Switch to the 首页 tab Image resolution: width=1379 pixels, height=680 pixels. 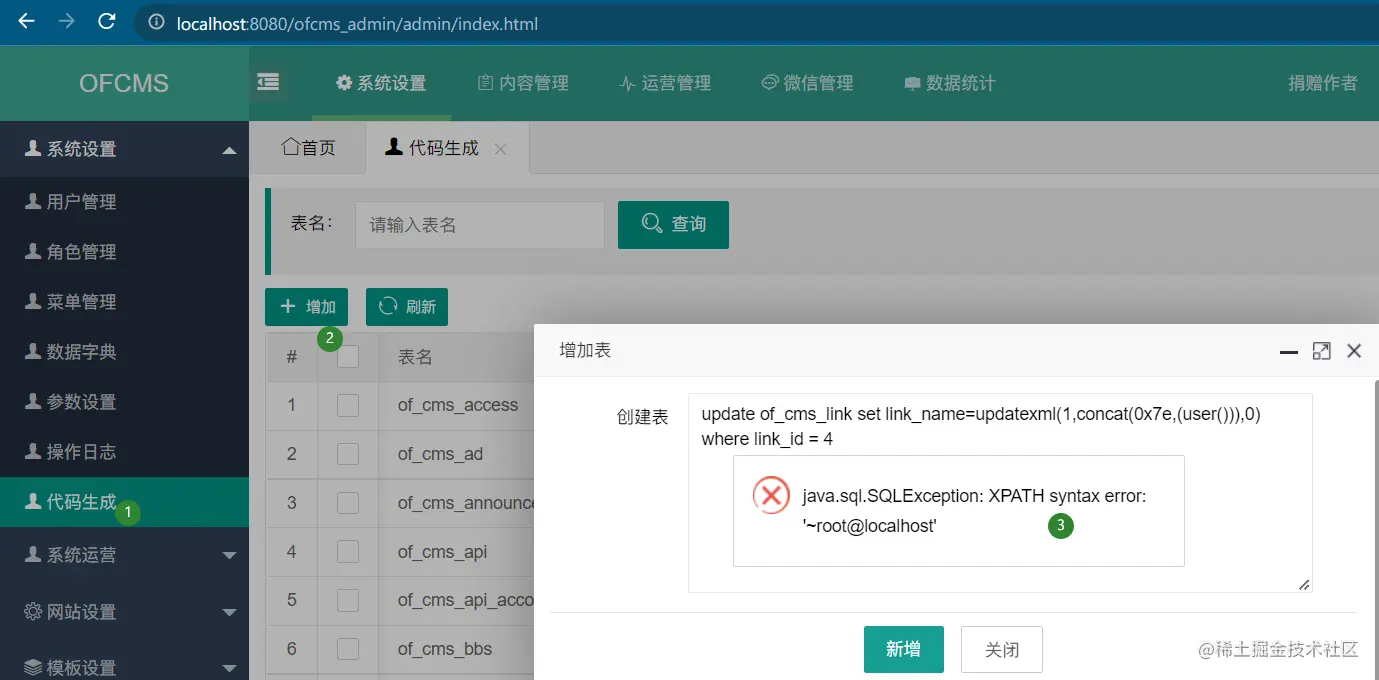[308, 148]
